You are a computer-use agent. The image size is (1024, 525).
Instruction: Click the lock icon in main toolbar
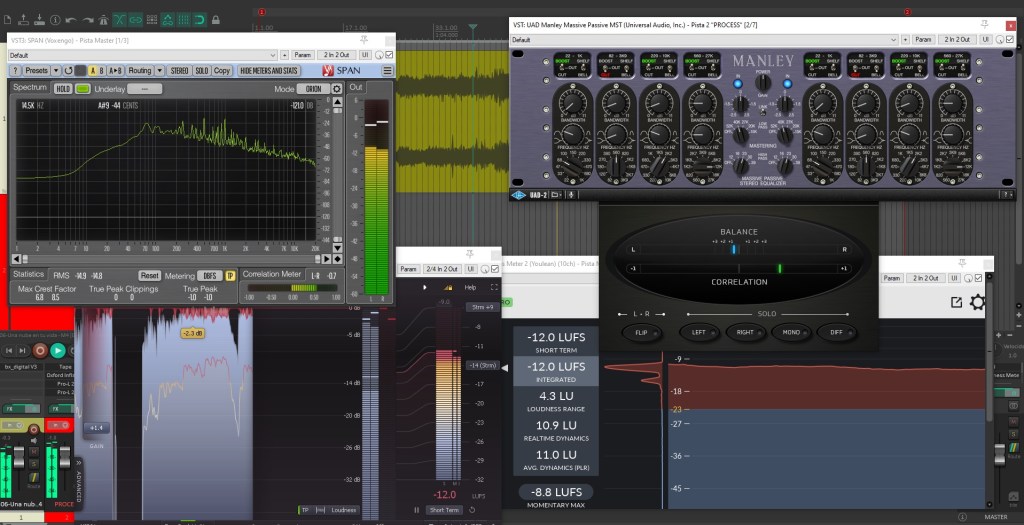[216, 19]
